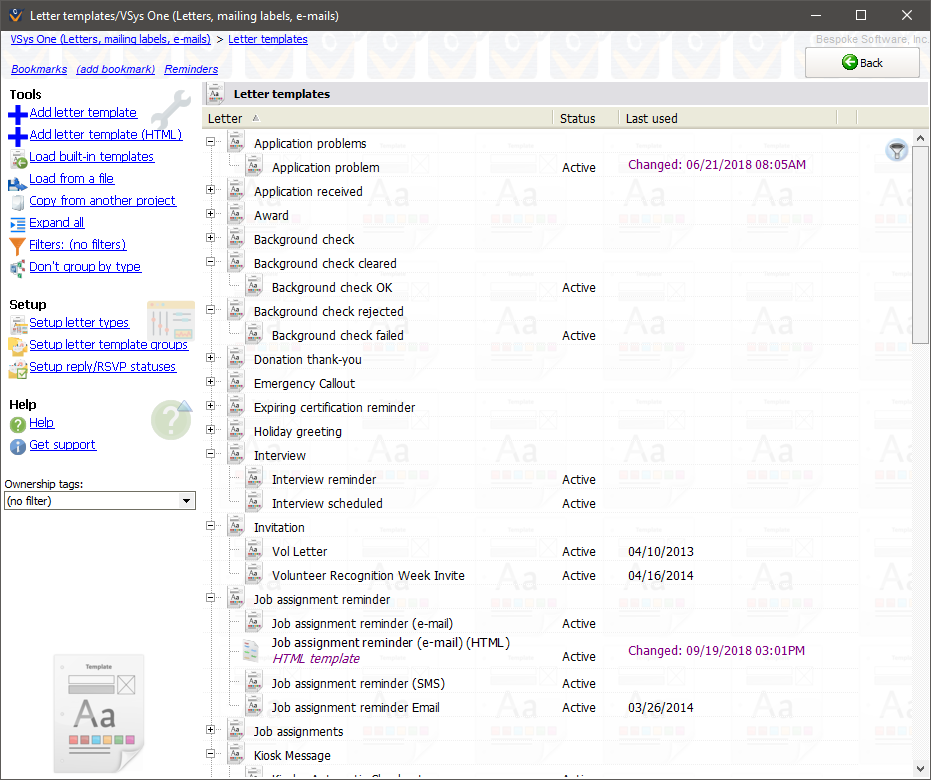Screen dimensions: 931x780
Task: Open the Reminders menu
Action: point(191,69)
